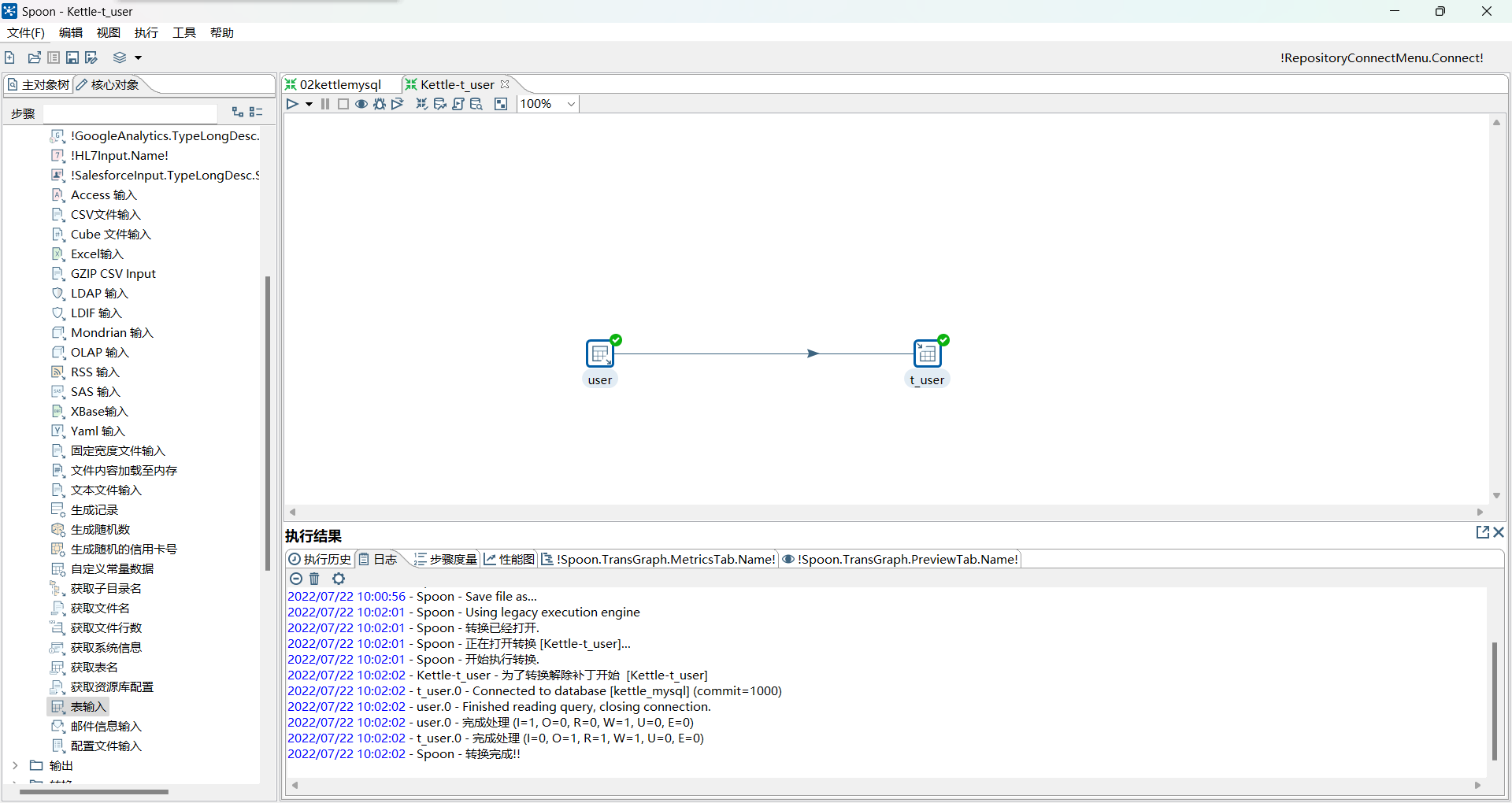Click the preview transformation eye icon
This screenshot has height=803, width=1512.
coord(361,104)
